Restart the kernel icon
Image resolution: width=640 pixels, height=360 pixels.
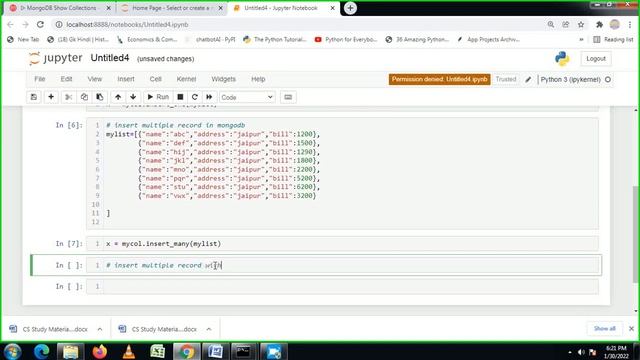coord(195,97)
